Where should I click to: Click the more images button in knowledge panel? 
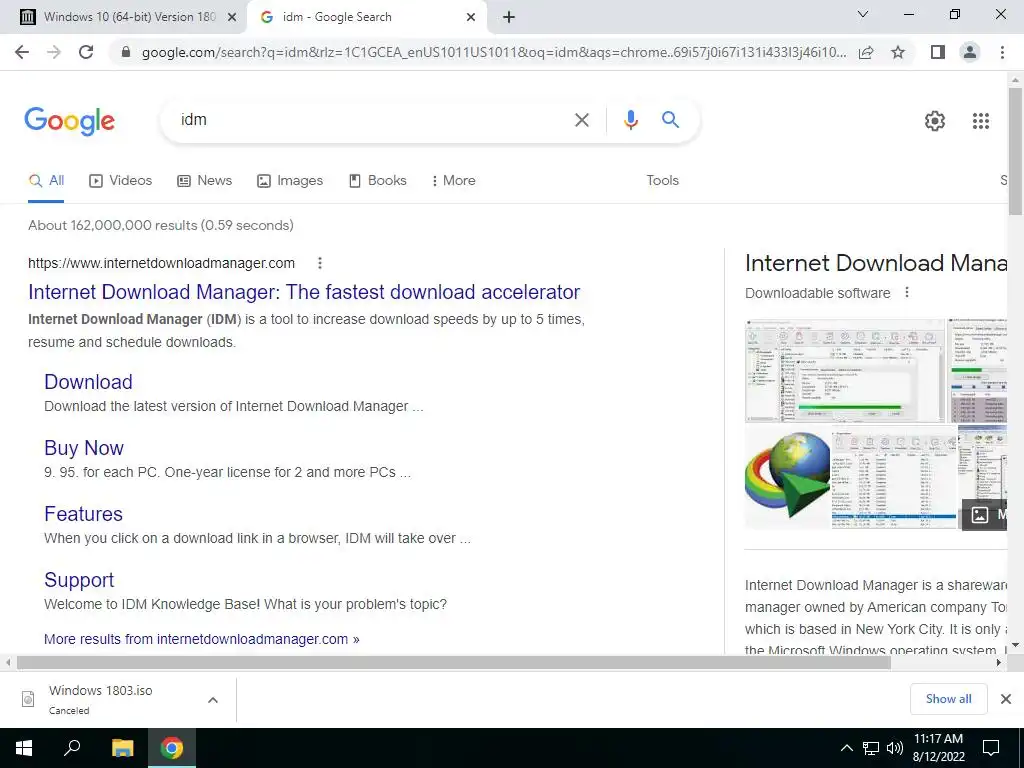point(984,515)
